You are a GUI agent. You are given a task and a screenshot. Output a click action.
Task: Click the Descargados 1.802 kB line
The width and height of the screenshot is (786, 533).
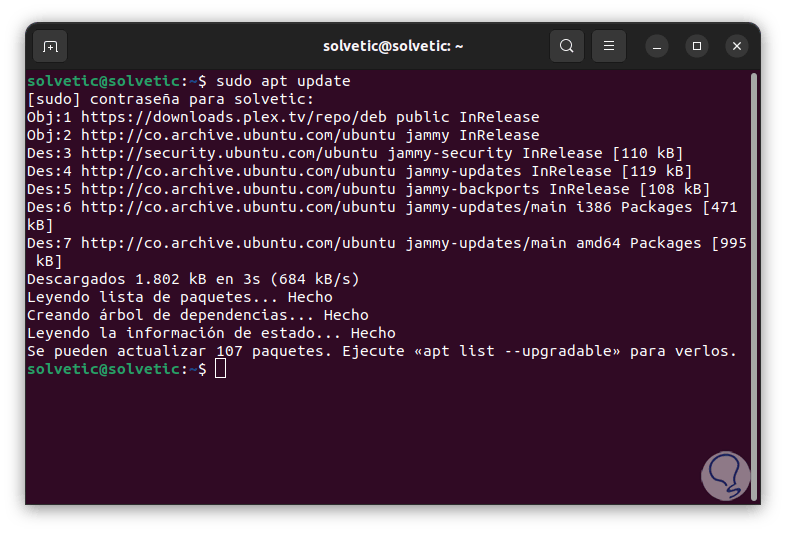[x=193, y=279]
